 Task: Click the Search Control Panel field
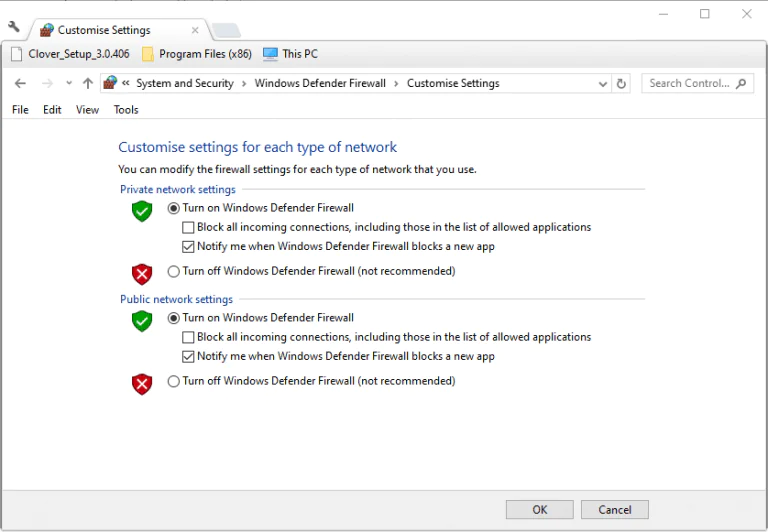(690, 84)
